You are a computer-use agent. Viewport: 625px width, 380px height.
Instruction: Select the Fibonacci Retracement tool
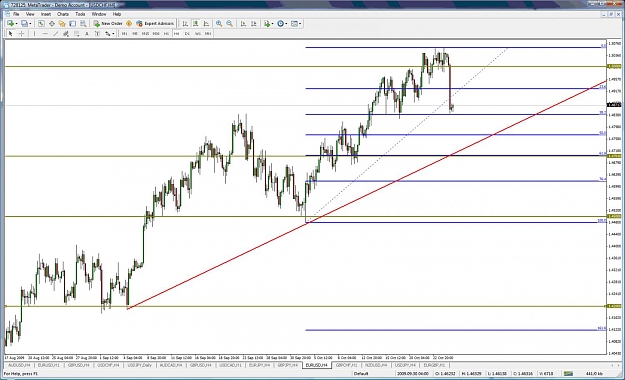coord(76,33)
